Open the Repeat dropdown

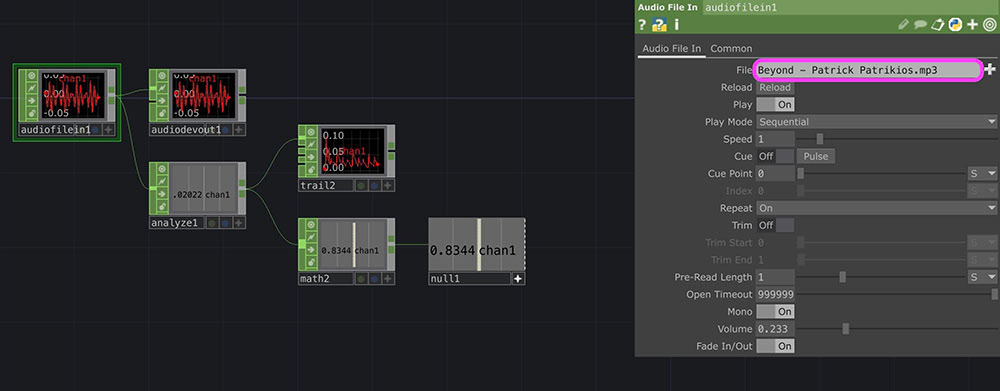click(x=877, y=208)
